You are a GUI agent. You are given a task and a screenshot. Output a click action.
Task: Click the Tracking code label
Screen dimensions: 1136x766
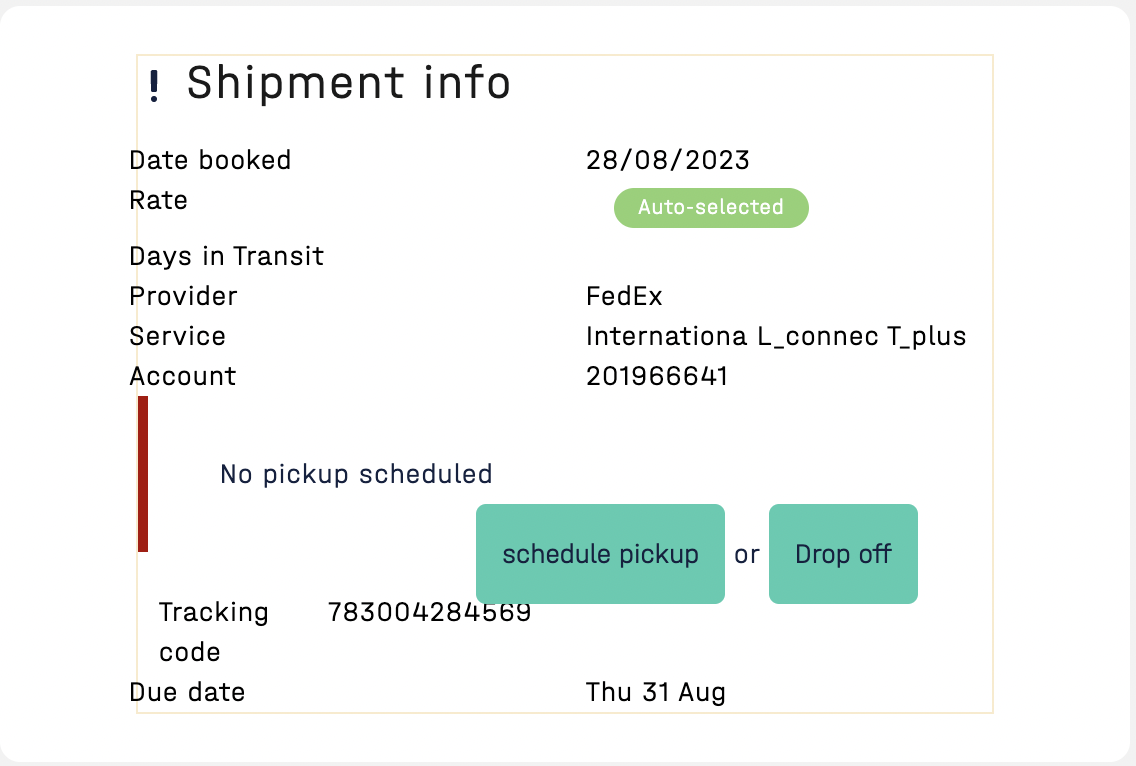pos(214,632)
